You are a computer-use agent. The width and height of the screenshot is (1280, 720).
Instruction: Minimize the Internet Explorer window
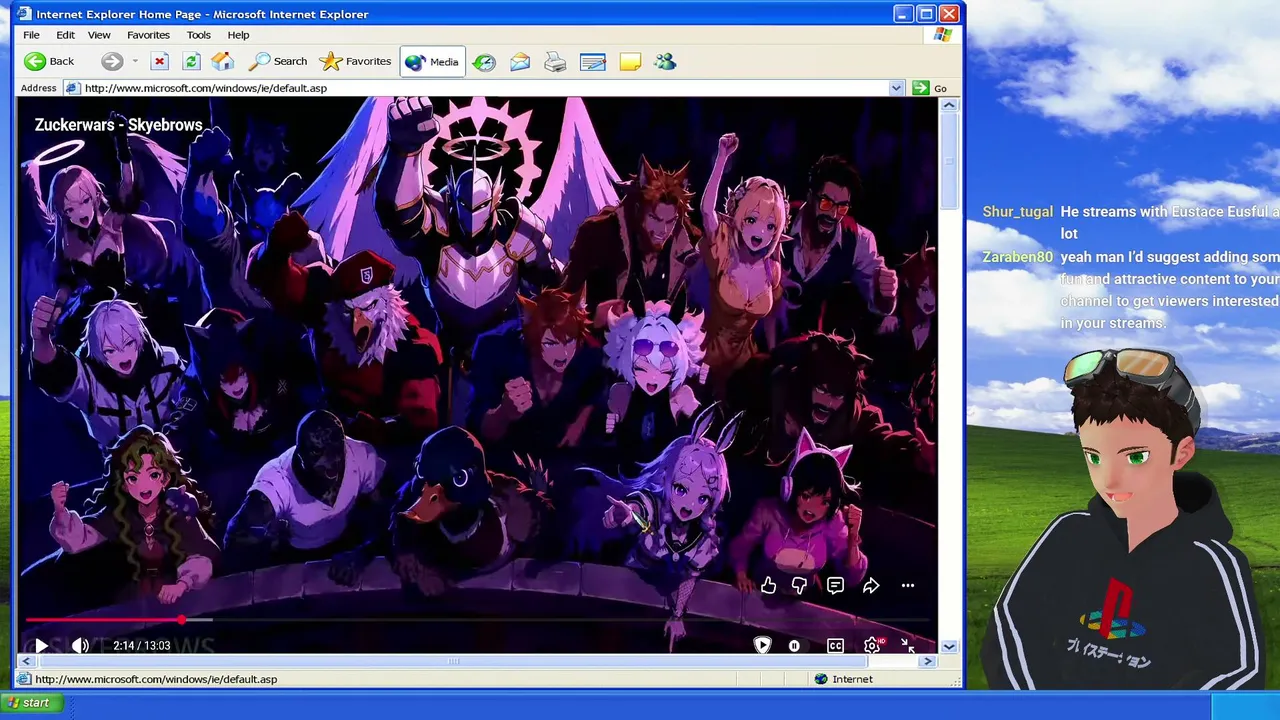903,14
